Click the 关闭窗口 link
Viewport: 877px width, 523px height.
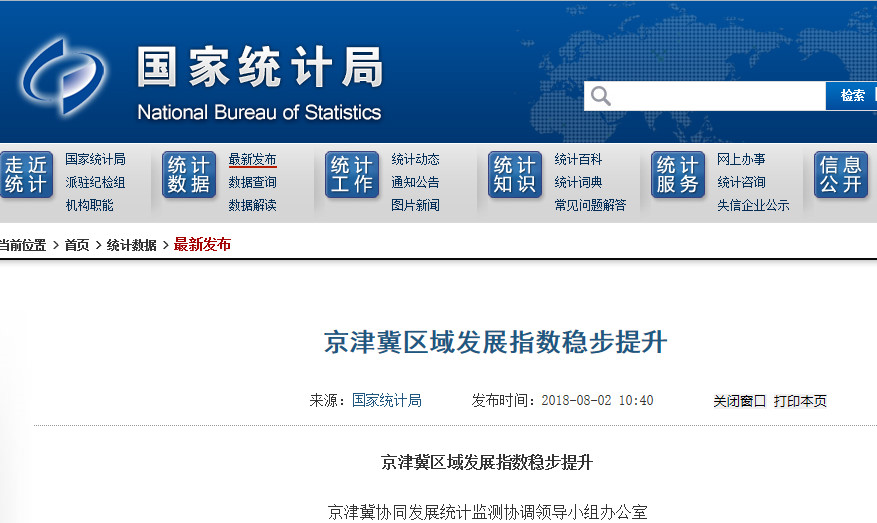(x=739, y=401)
